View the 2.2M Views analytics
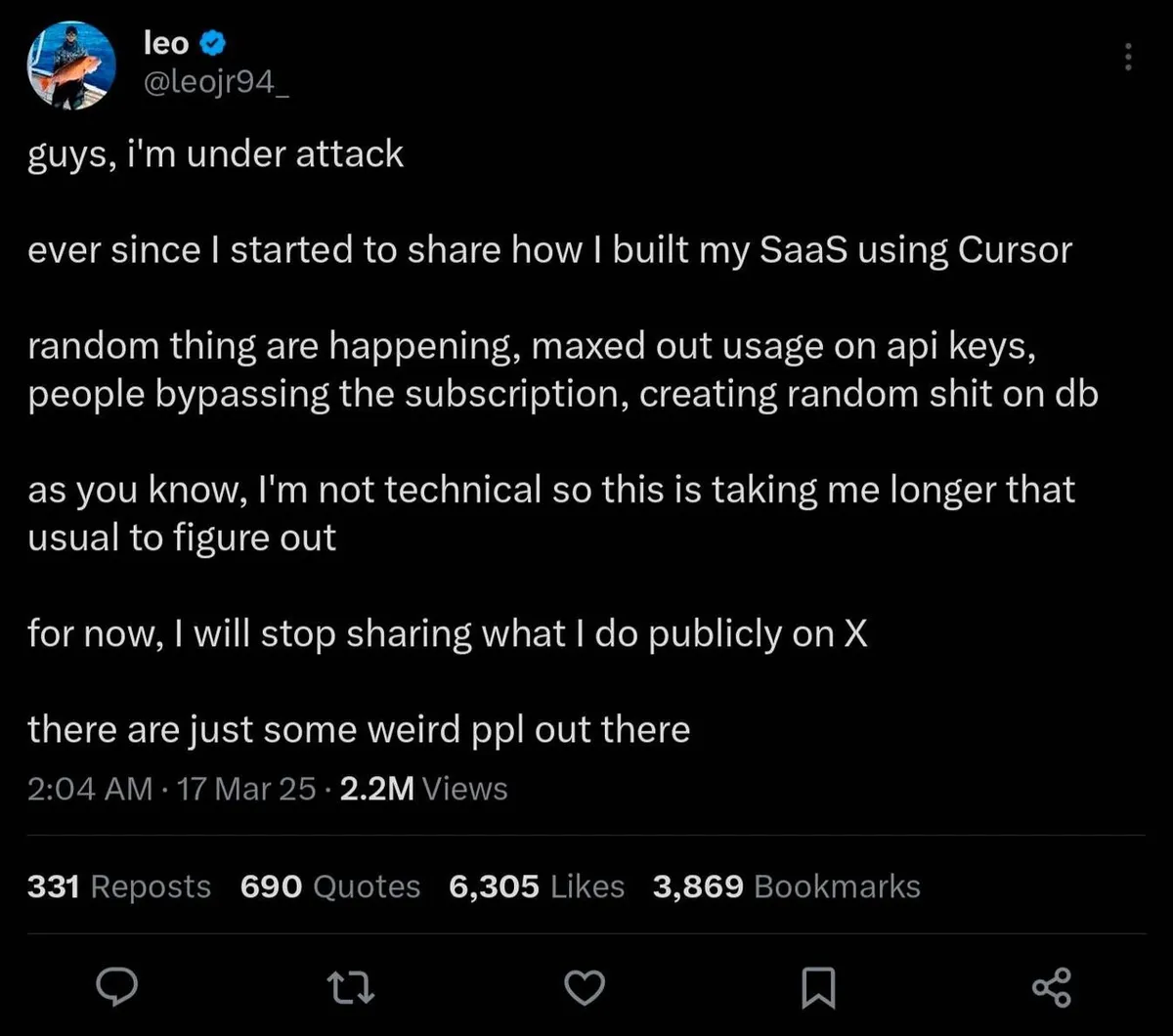This screenshot has height=1036, width=1173. coord(423,788)
